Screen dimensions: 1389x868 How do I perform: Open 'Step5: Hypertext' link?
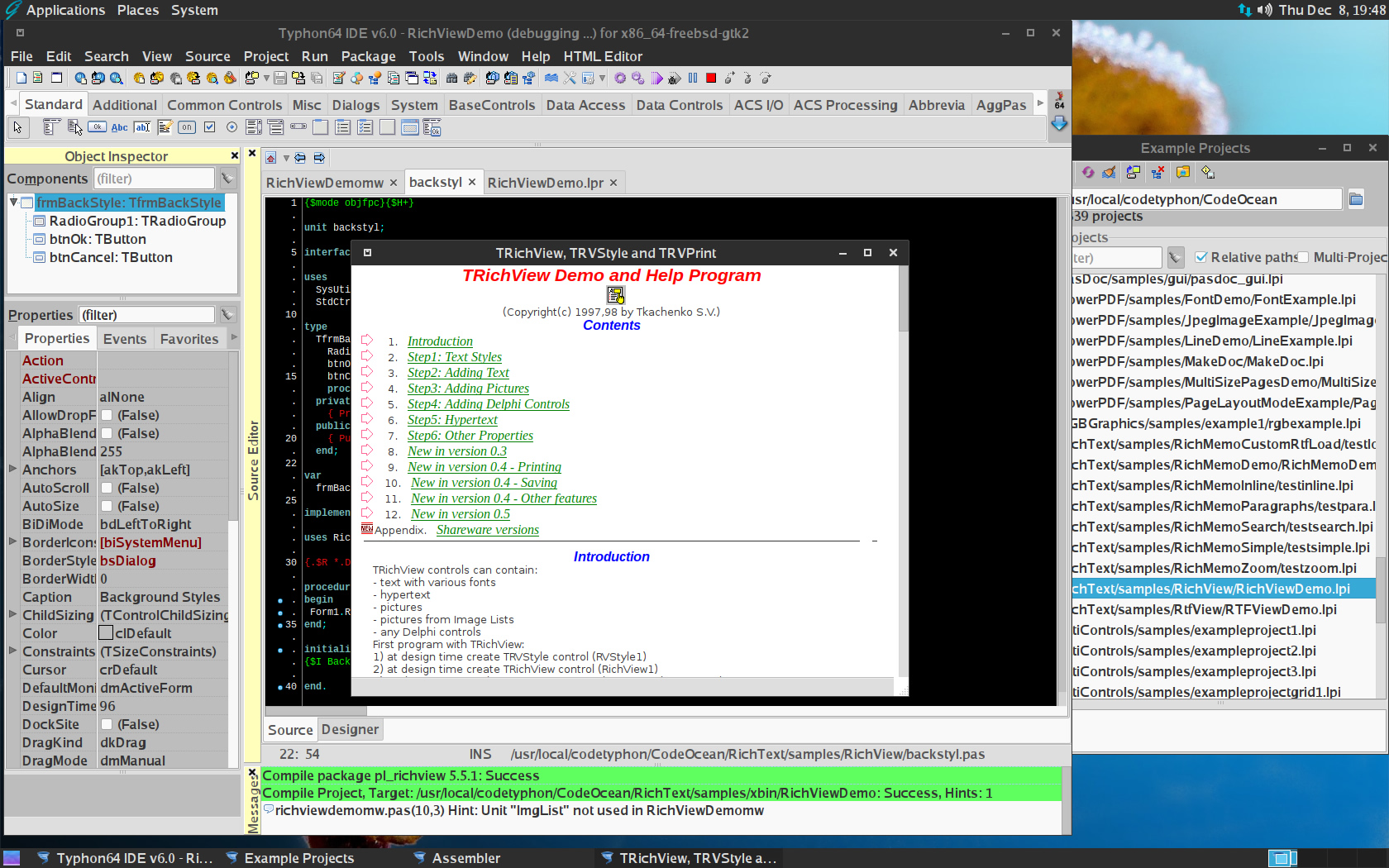[452, 420]
